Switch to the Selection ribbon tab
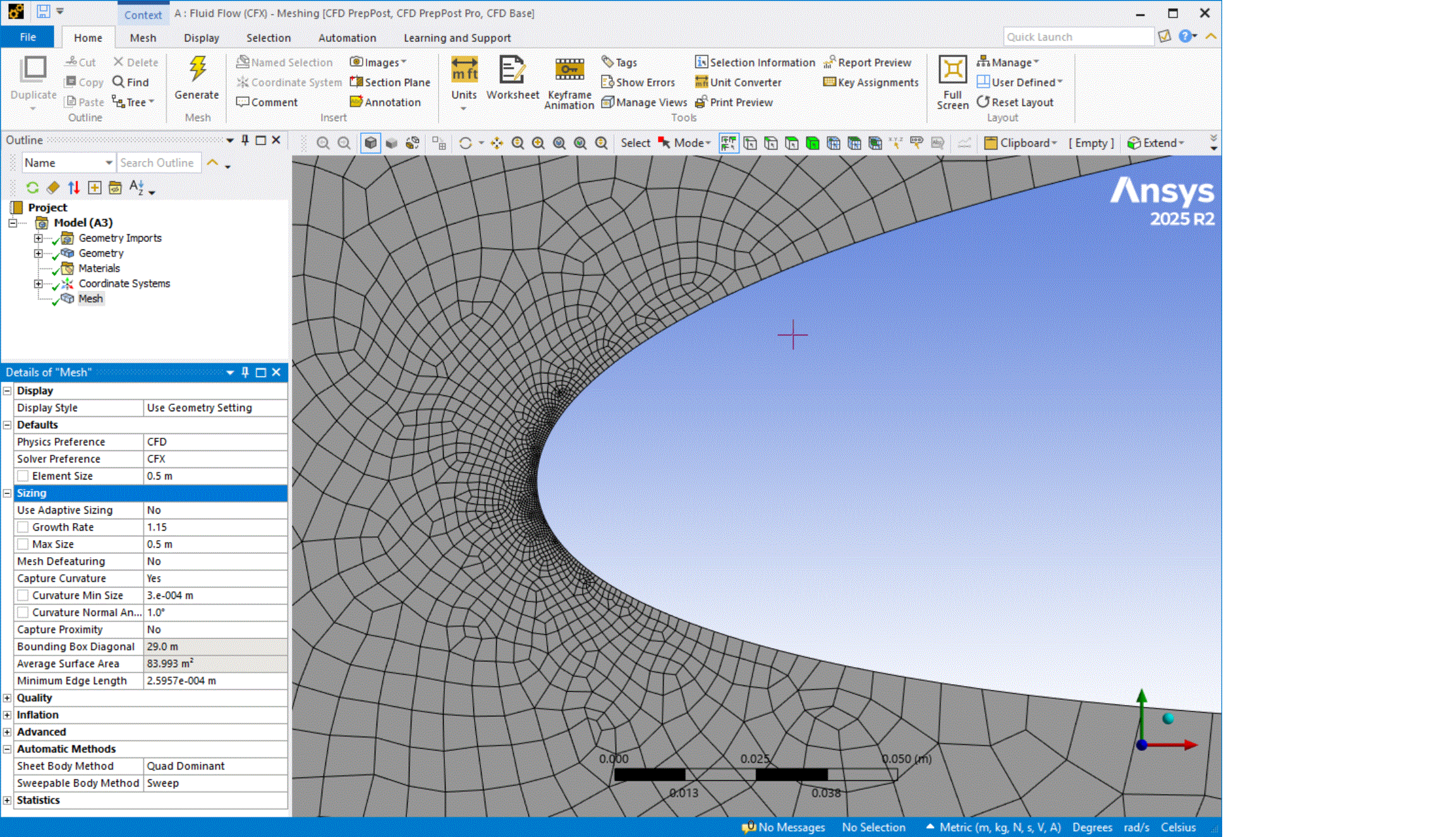 269,38
